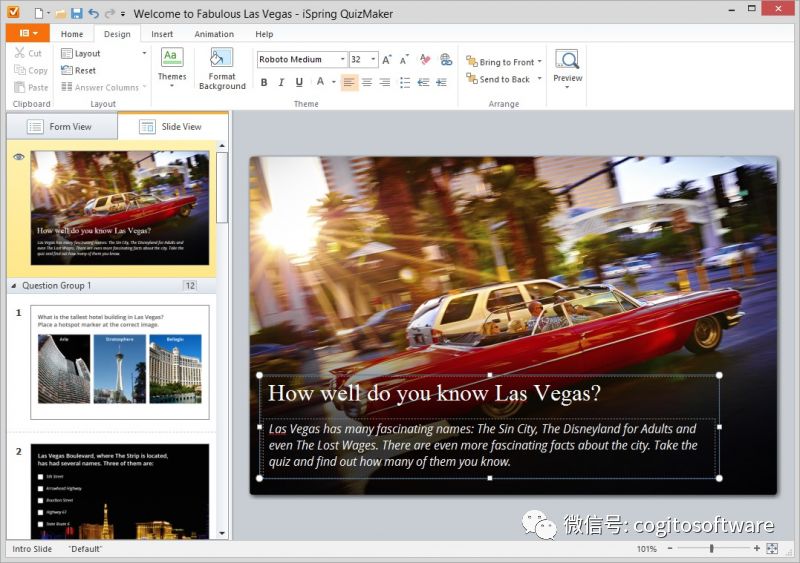Collapse Question Group 1
Viewport: 800px width, 563px height.
click(x=14, y=286)
